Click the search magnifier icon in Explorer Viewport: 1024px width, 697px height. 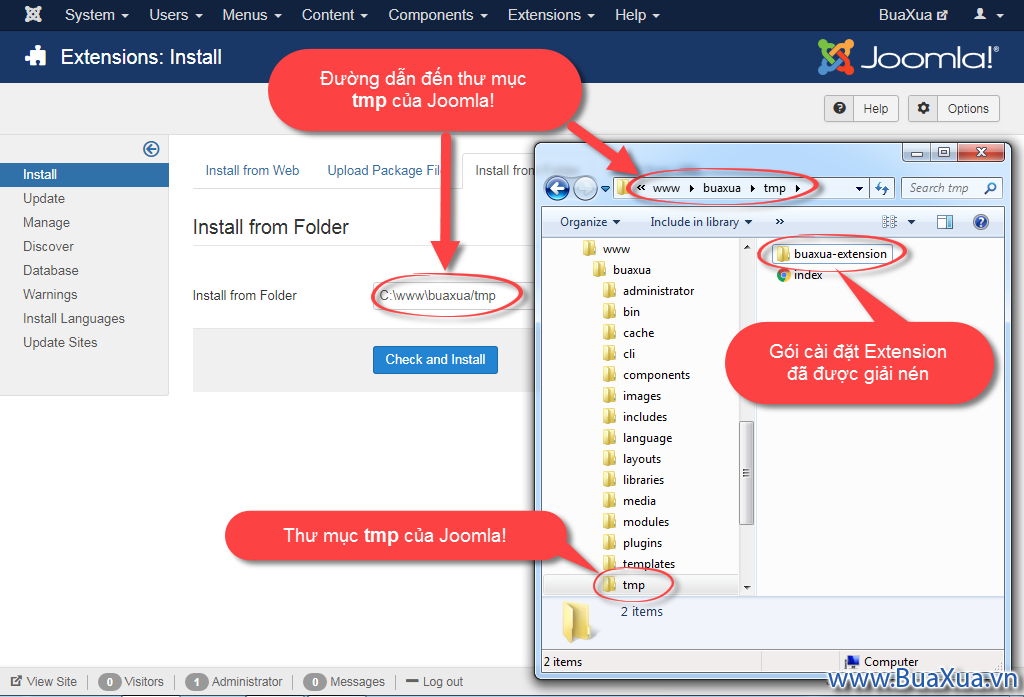point(991,188)
